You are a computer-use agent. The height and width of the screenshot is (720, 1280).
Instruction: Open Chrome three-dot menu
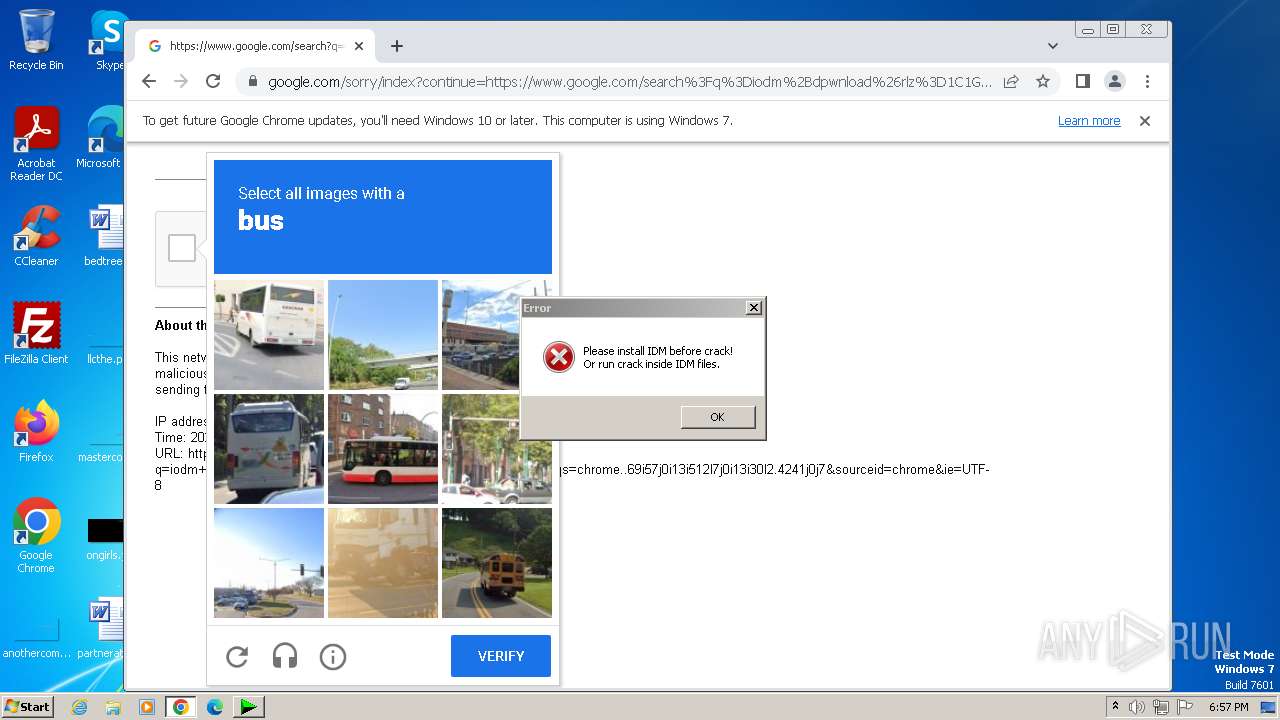click(x=1147, y=81)
